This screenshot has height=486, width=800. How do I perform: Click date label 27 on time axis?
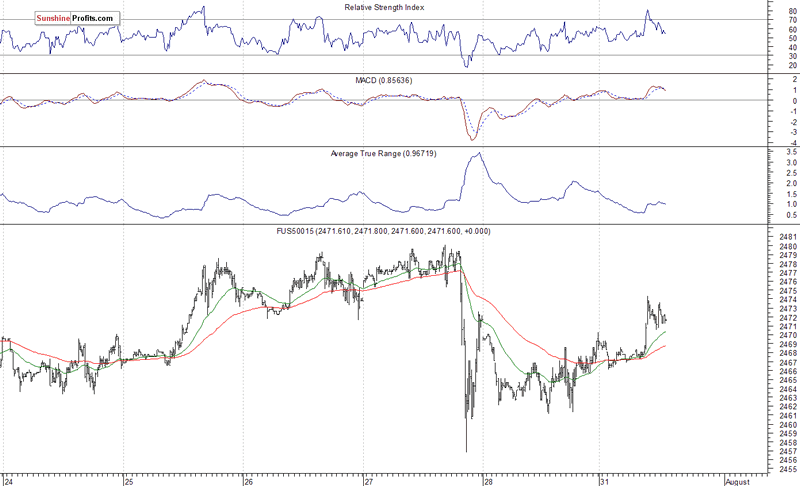tap(369, 482)
